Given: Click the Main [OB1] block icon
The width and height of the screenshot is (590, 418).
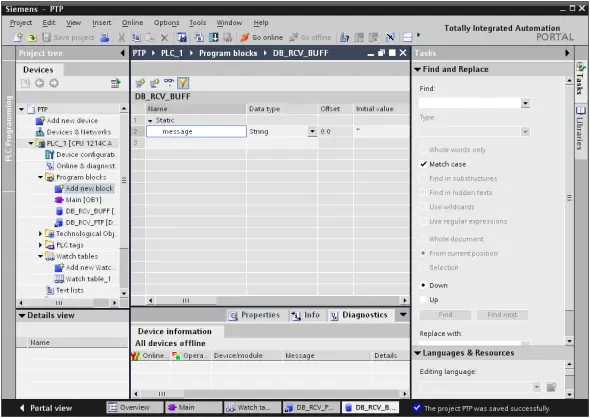Looking at the screenshot, I should point(59,200).
